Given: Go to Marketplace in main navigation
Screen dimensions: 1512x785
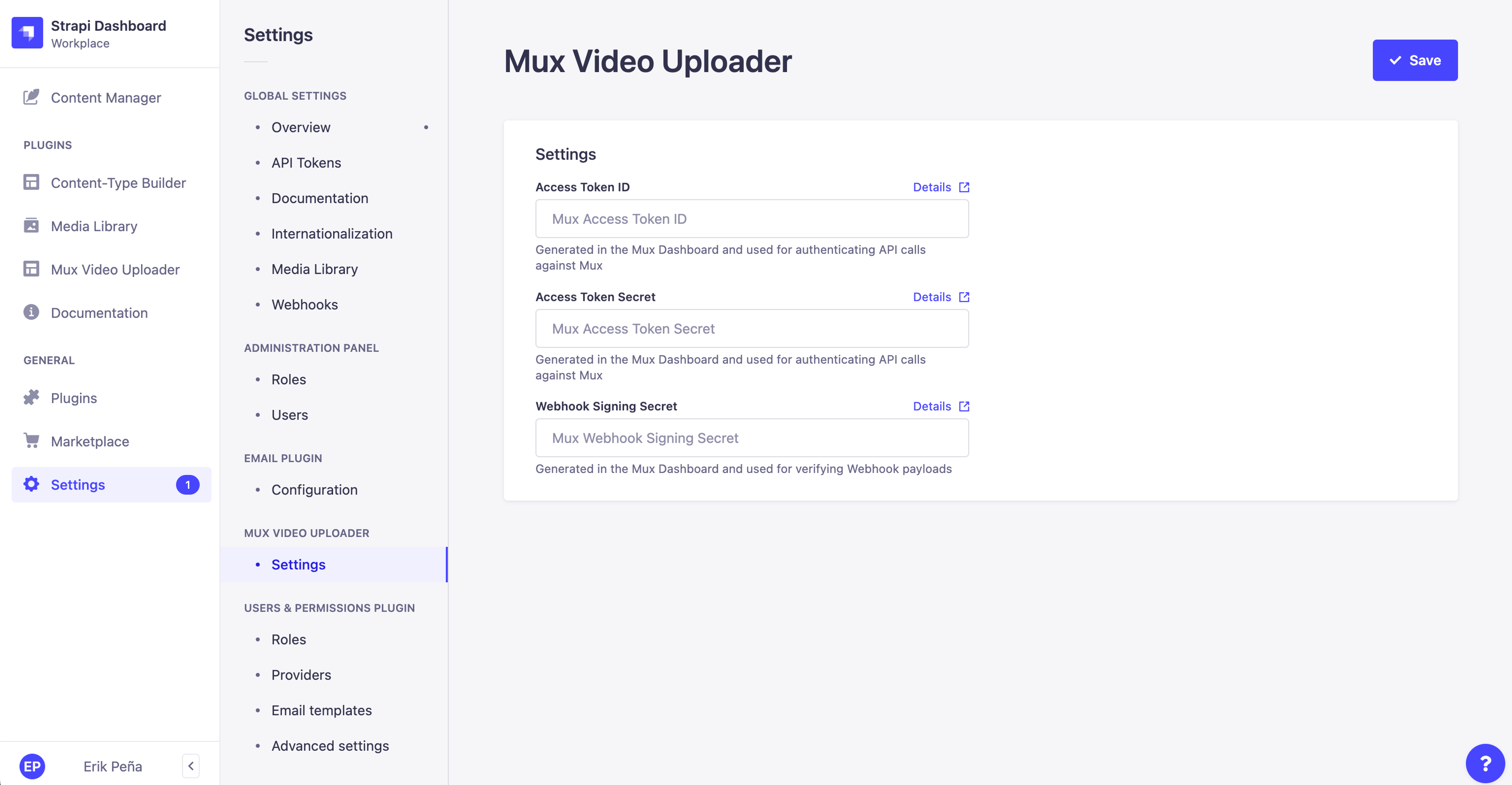Looking at the screenshot, I should tap(111, 442).
